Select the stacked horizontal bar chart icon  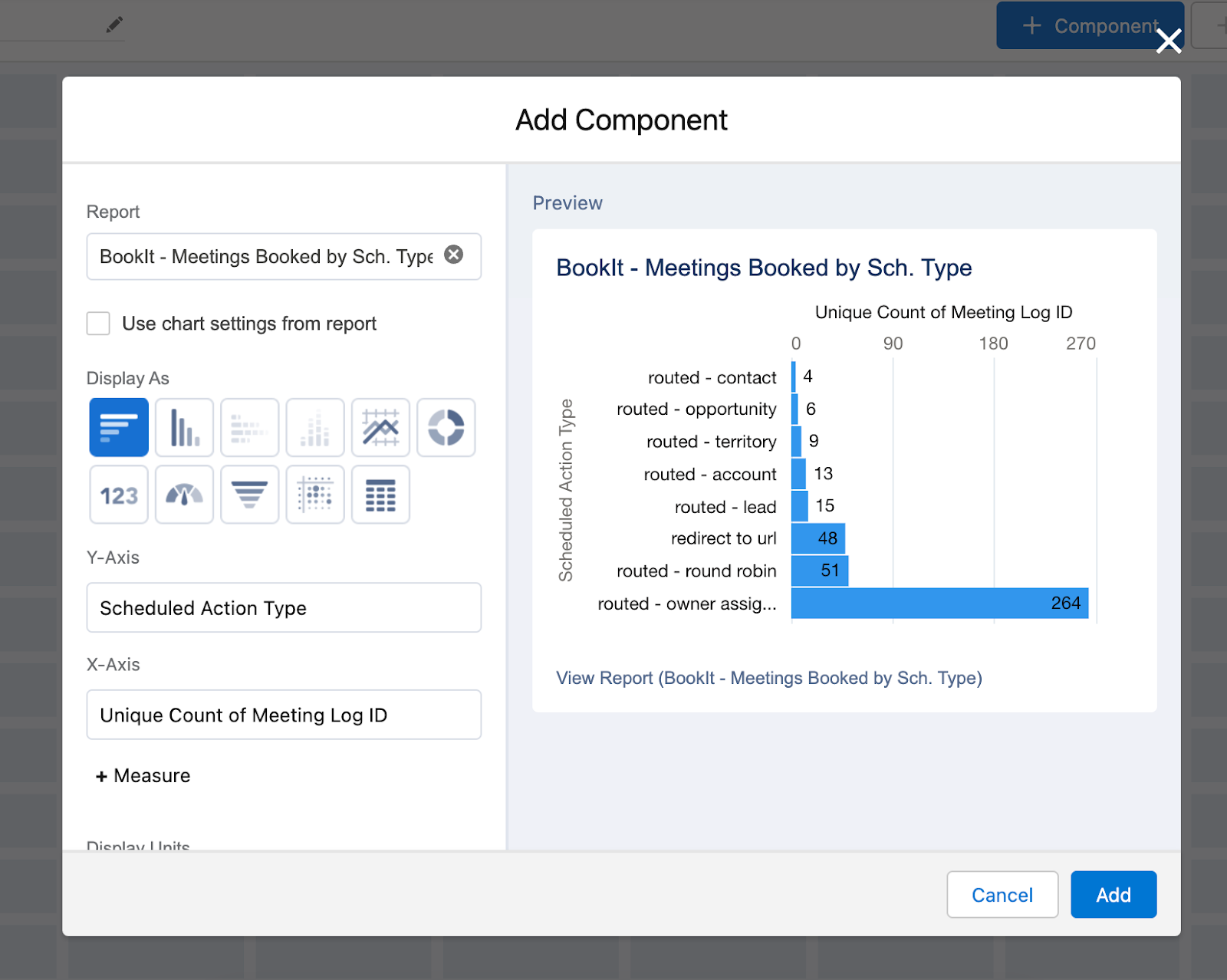249,427
